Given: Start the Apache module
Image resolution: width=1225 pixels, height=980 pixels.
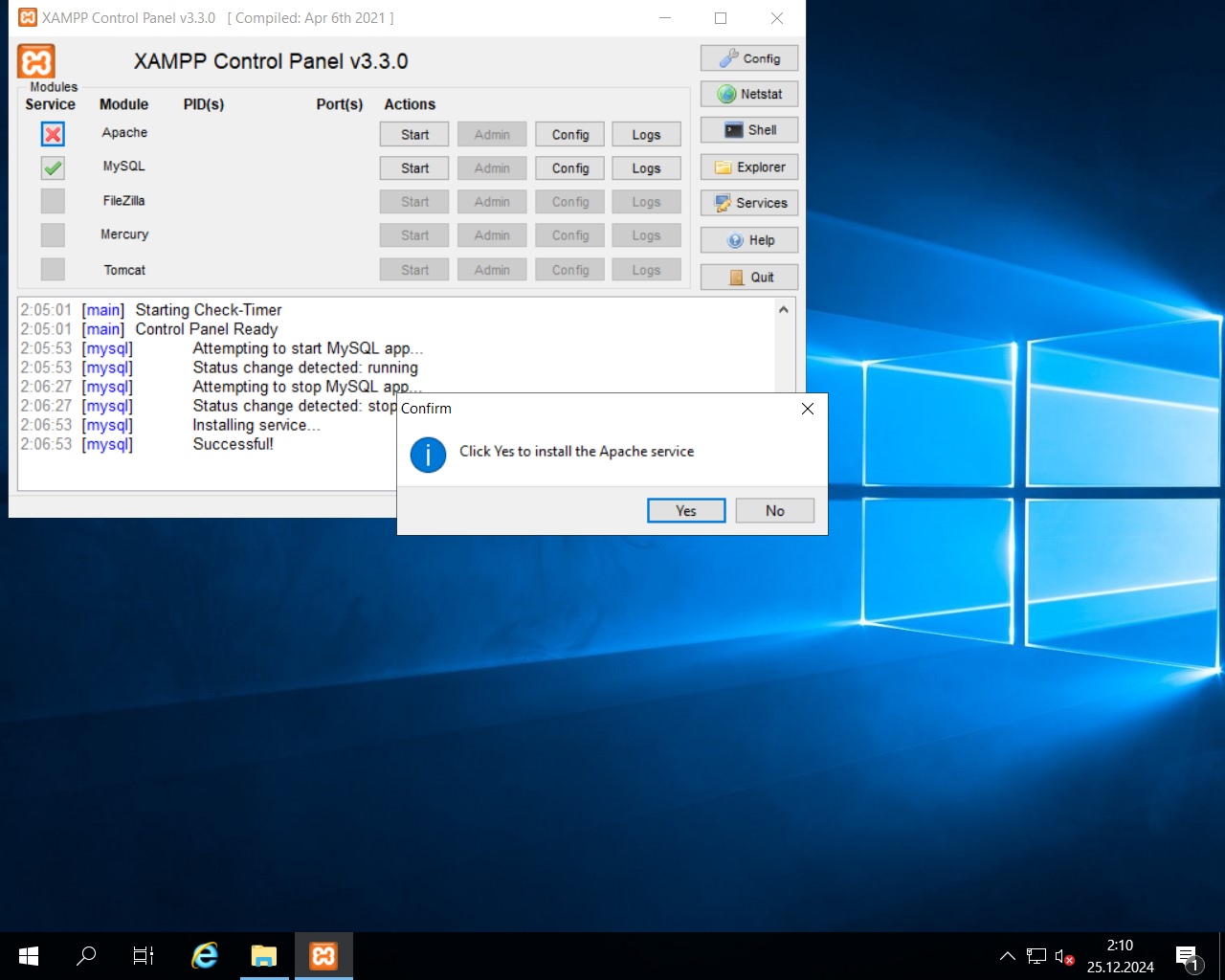Looking at the screenshot, I should 413,134.
